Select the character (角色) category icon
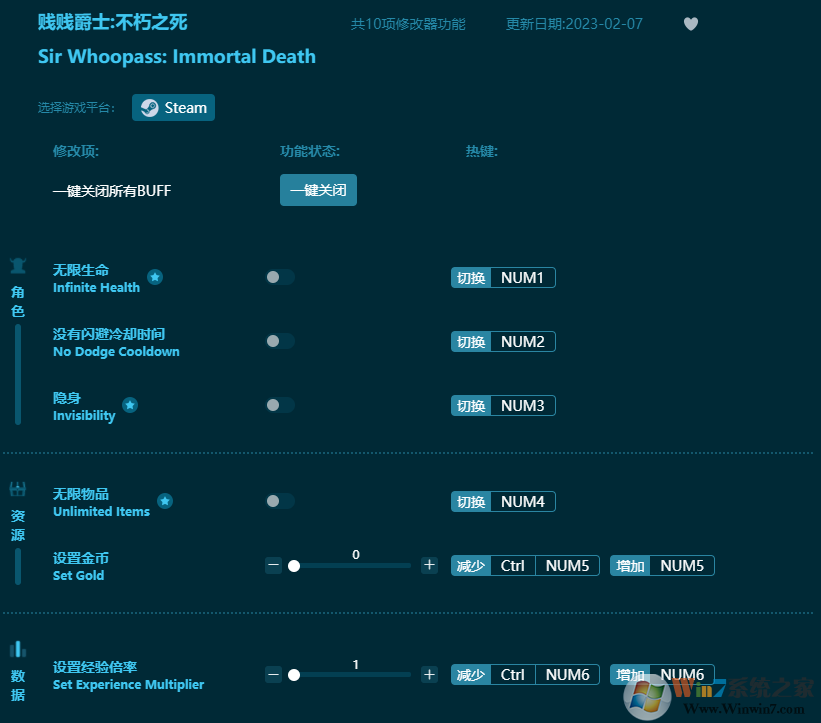Image resolution: width=821 pixels, height=723 pixels. point(18,266)
